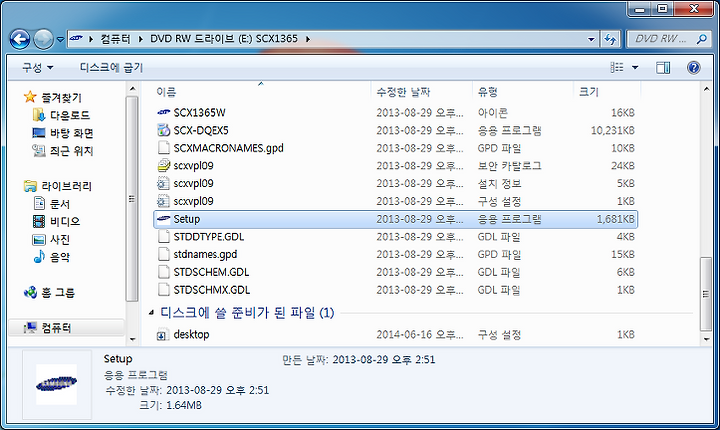This screenshot has width=720, height=430.
Task: Toggle the preview pane button
Action: click(x=663, y=68)
